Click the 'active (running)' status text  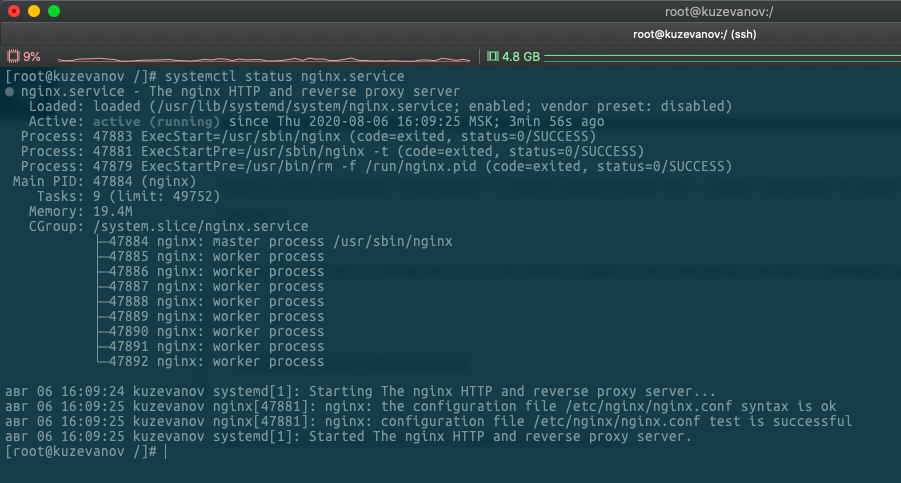(156, 122)
